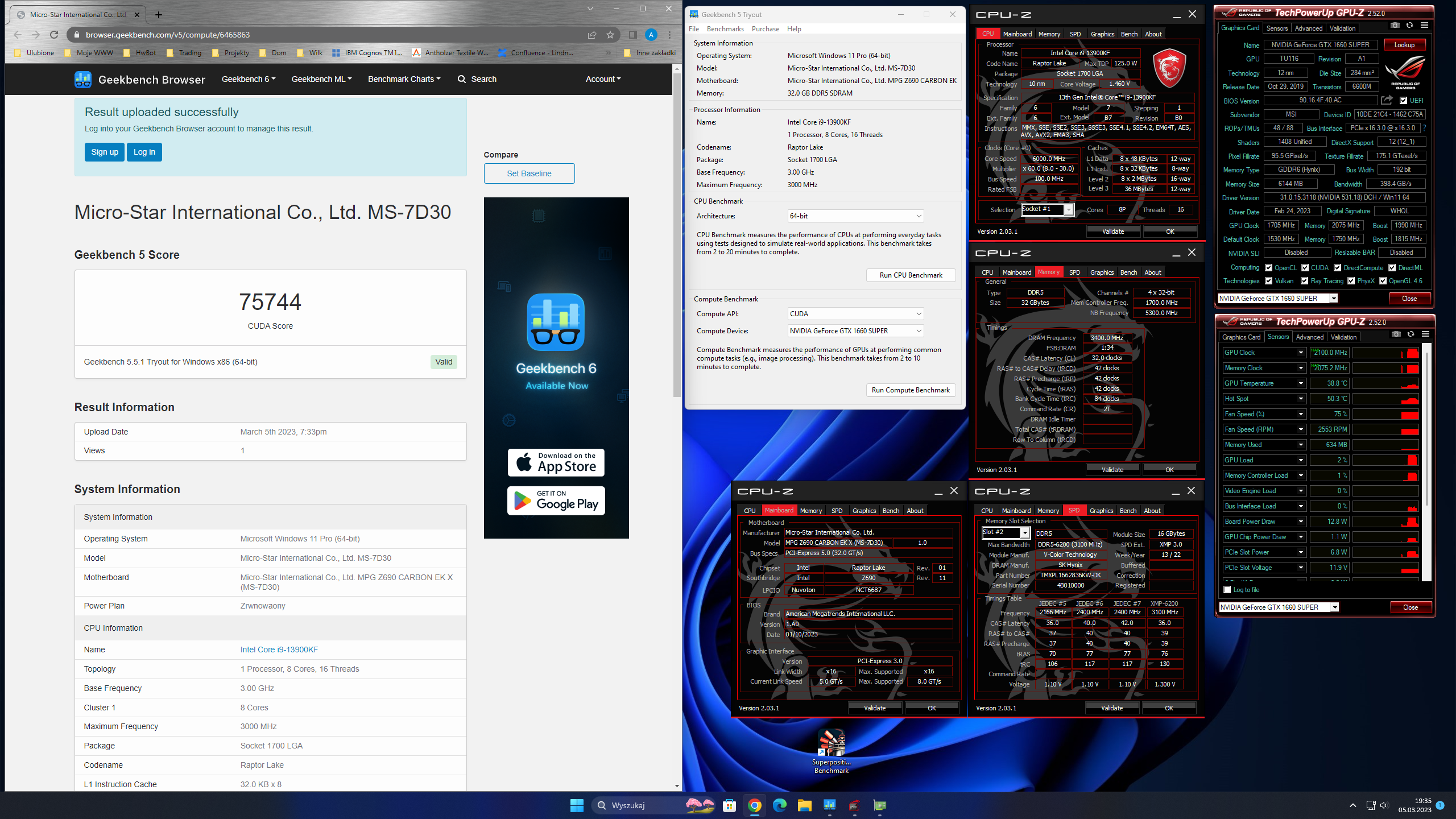This screenshot has width=1456, height=819.
Task: Reload the Geekbench browser page
Action: click(x=54, y=35)
